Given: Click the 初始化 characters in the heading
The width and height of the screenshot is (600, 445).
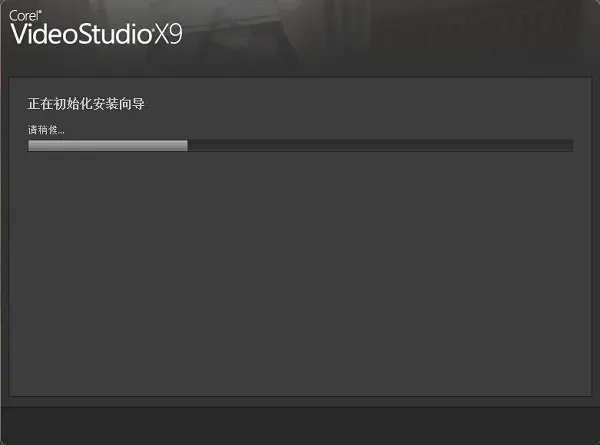Looking at the screenshot, I should (x=73, y=104).
